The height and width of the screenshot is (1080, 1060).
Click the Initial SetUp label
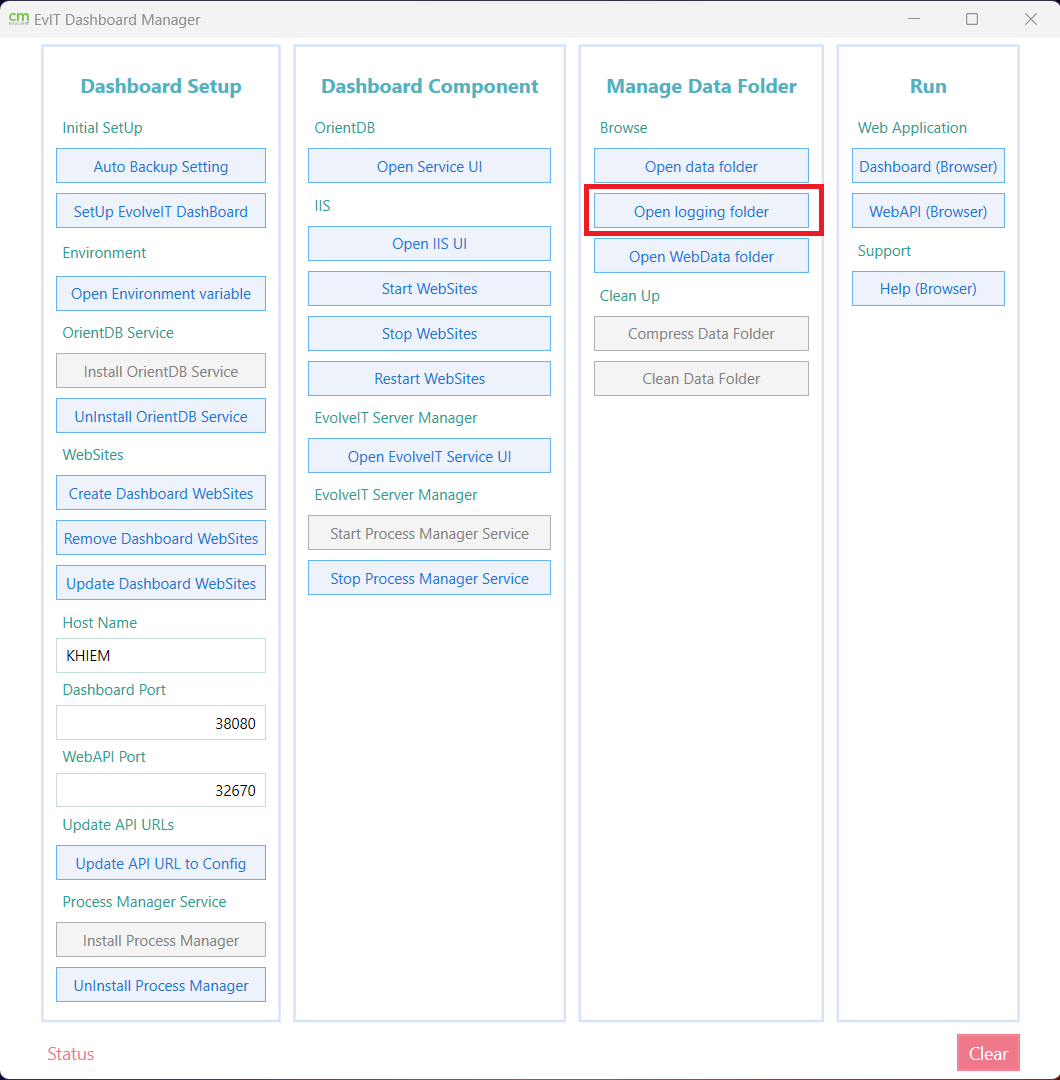pos(102,127)
